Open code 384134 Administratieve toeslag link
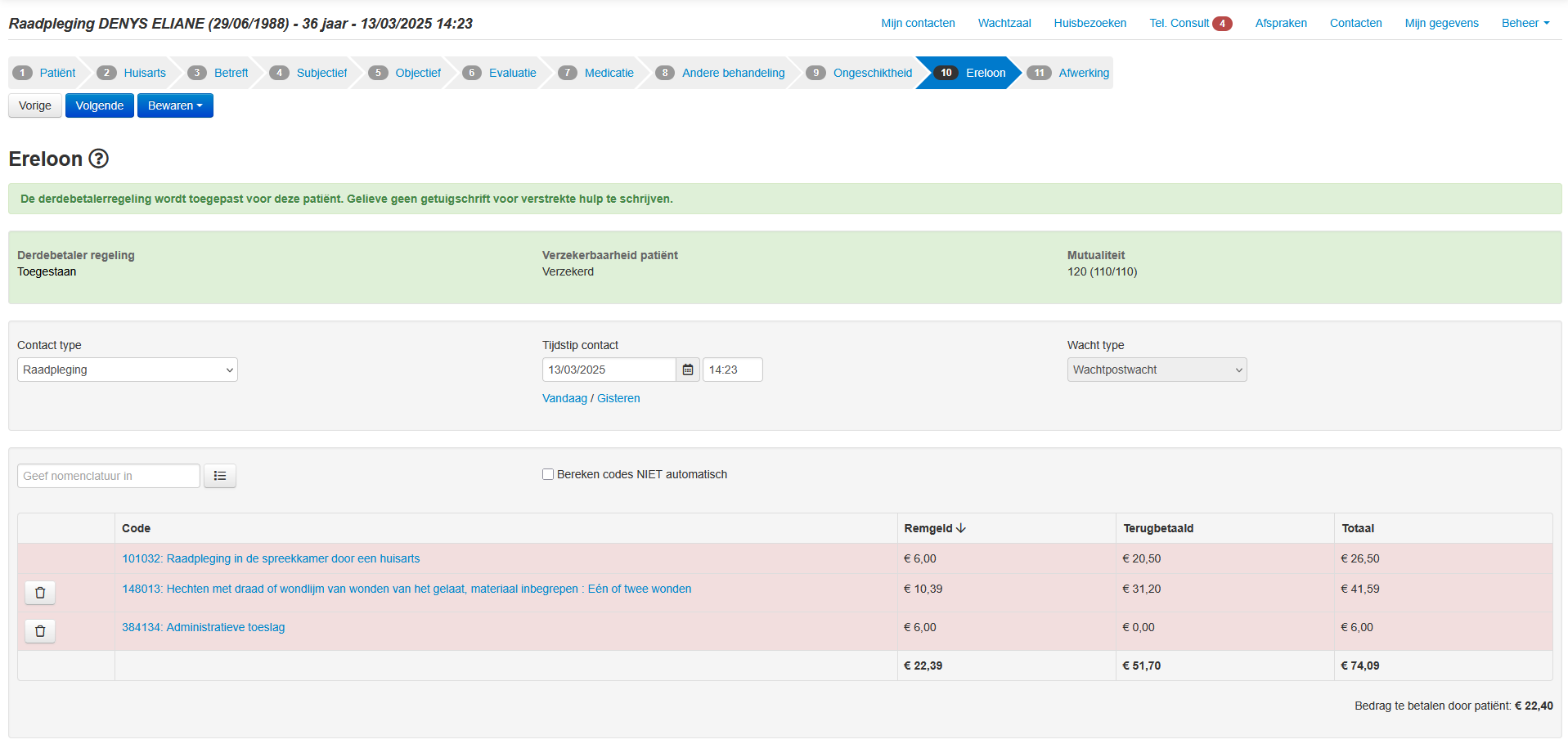This screenshot has height=744, width=1568. click(204, 627)
